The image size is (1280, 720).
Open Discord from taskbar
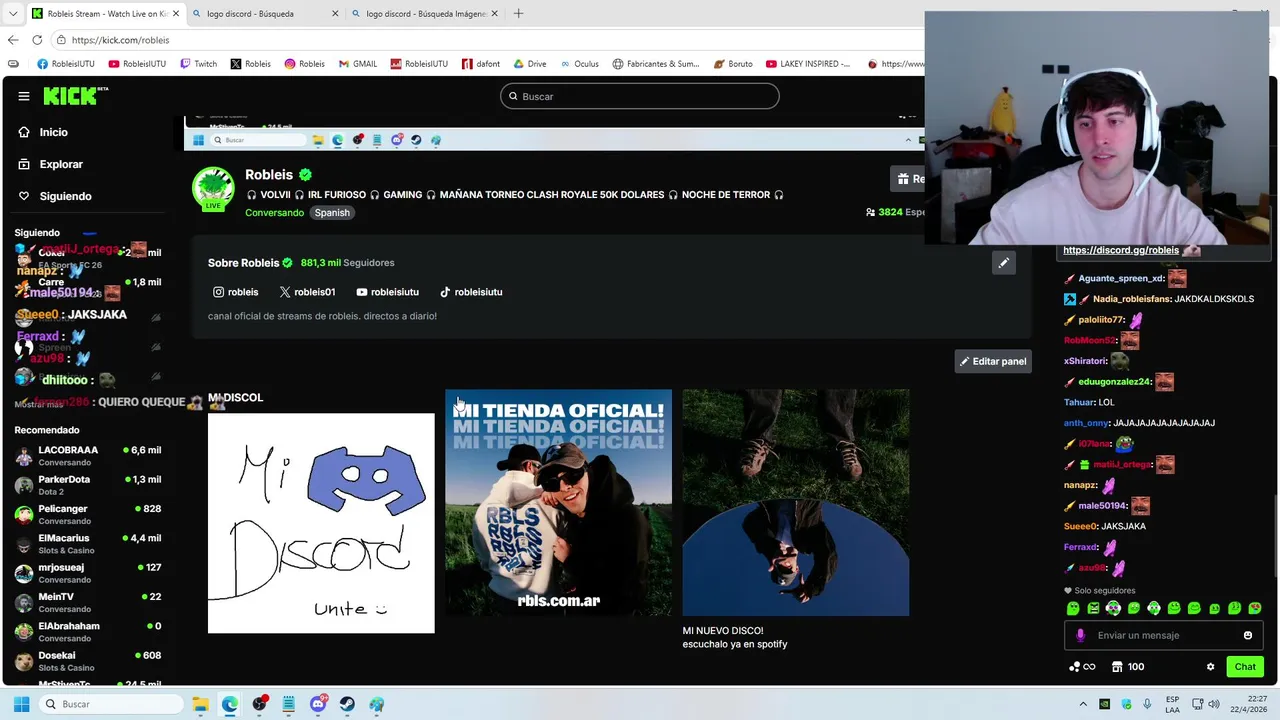(318, 704)
